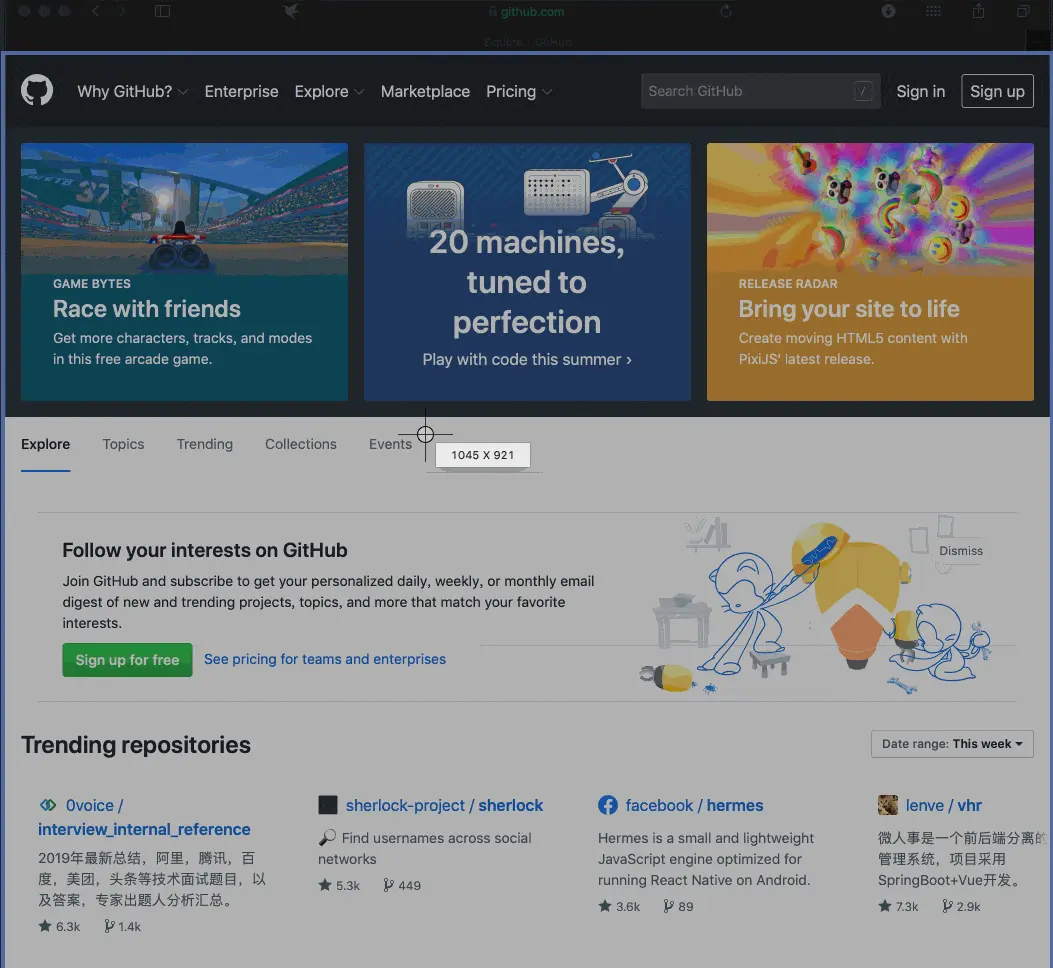1053x968 pixels.
Task: Go to Marketplace
Action: coord(425,91)
